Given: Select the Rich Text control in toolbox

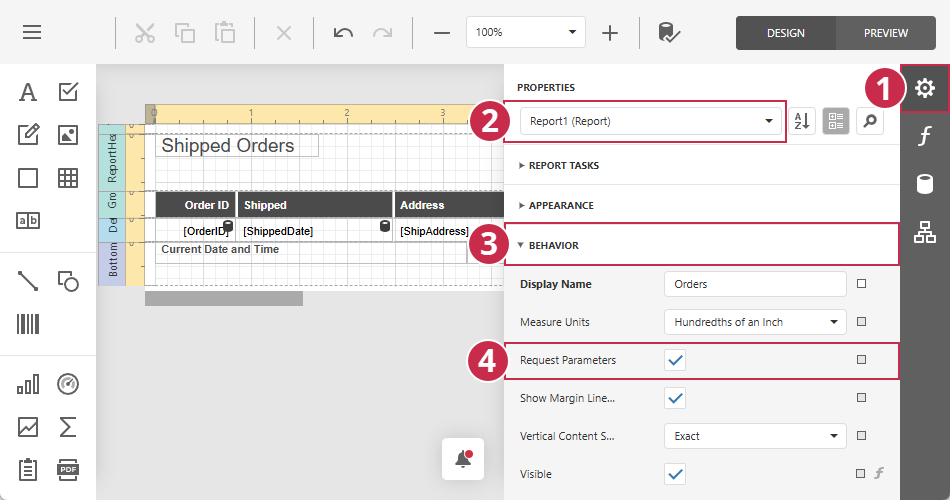Looking at the screenshot, I should tap(28, 135).
